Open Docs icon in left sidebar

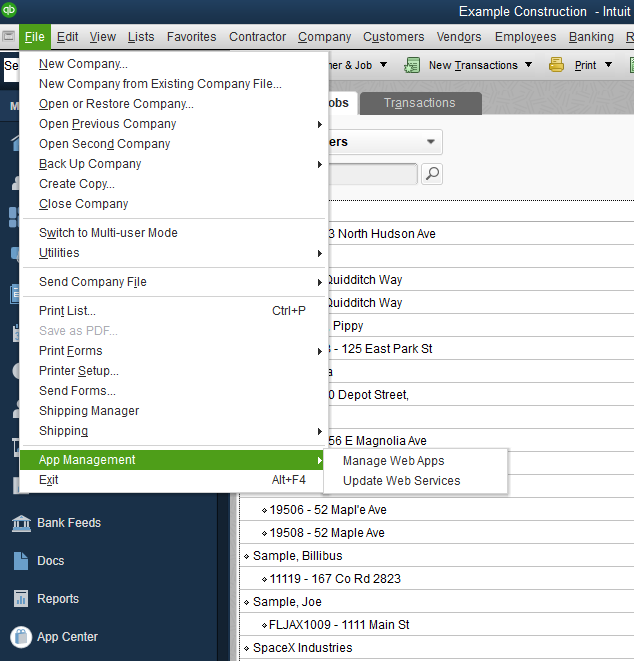click(x=21, y=561)
